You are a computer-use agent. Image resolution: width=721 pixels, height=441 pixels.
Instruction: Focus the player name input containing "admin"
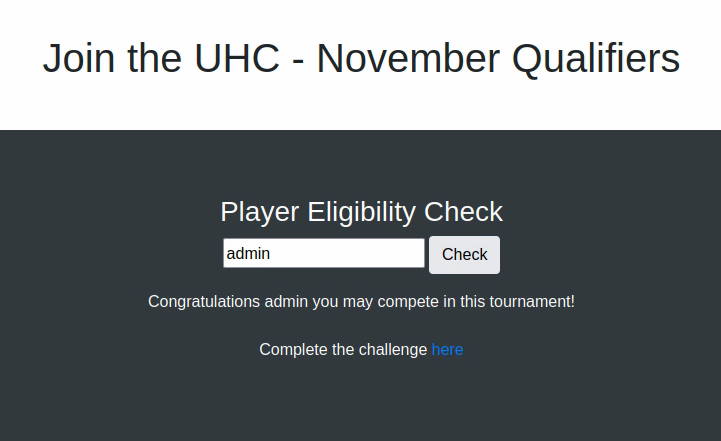click(323, 253)
